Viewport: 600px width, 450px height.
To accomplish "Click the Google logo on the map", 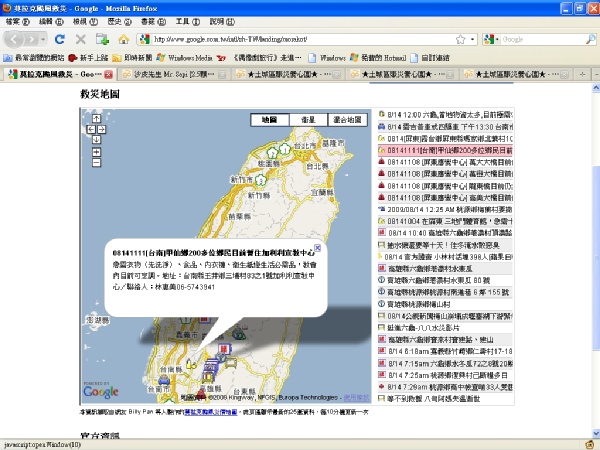I will [101, 391].
